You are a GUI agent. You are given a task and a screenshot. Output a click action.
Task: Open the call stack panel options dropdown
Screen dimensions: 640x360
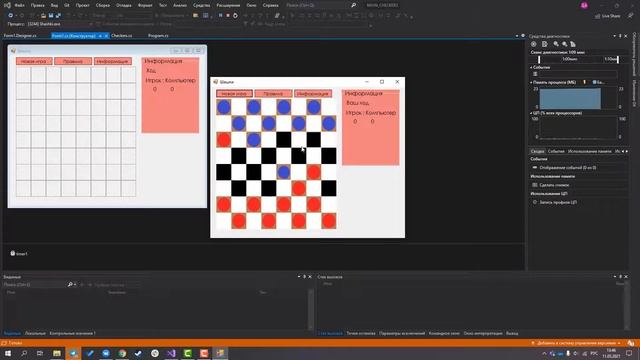coord(615,277)
